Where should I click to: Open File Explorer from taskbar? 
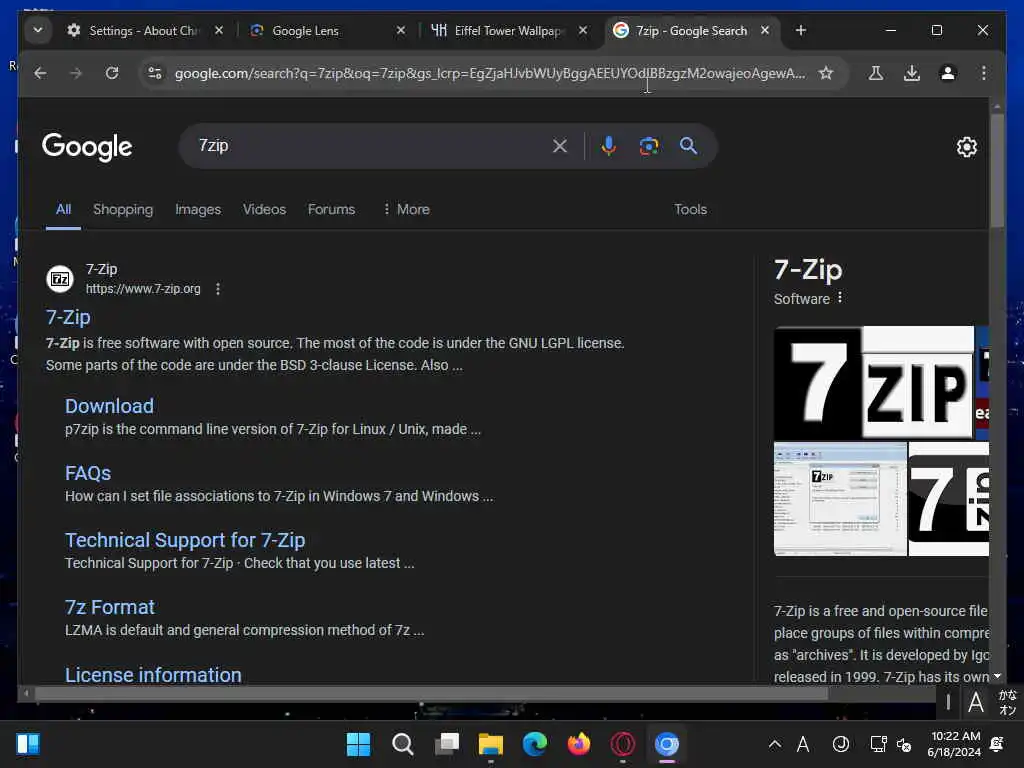490,744
